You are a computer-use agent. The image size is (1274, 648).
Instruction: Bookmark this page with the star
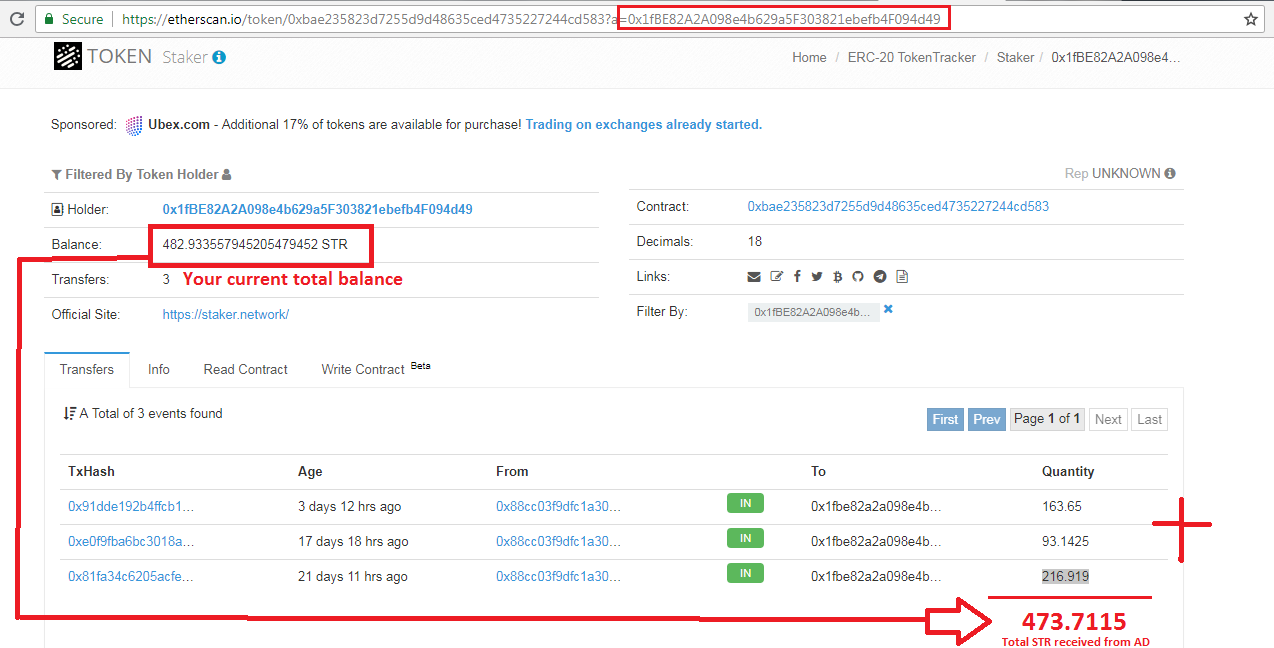pyautogui.click(x=1251, y=19)
